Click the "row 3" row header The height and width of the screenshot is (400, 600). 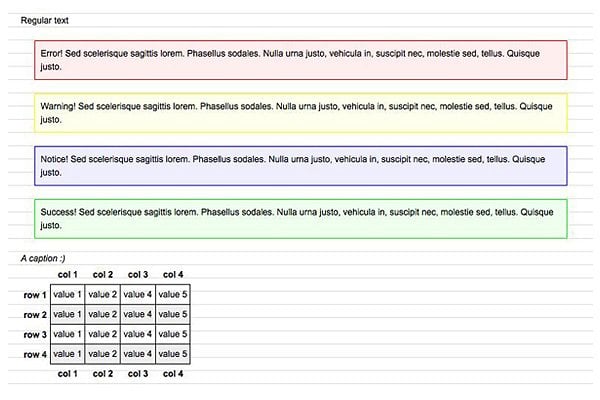[35, 334]
